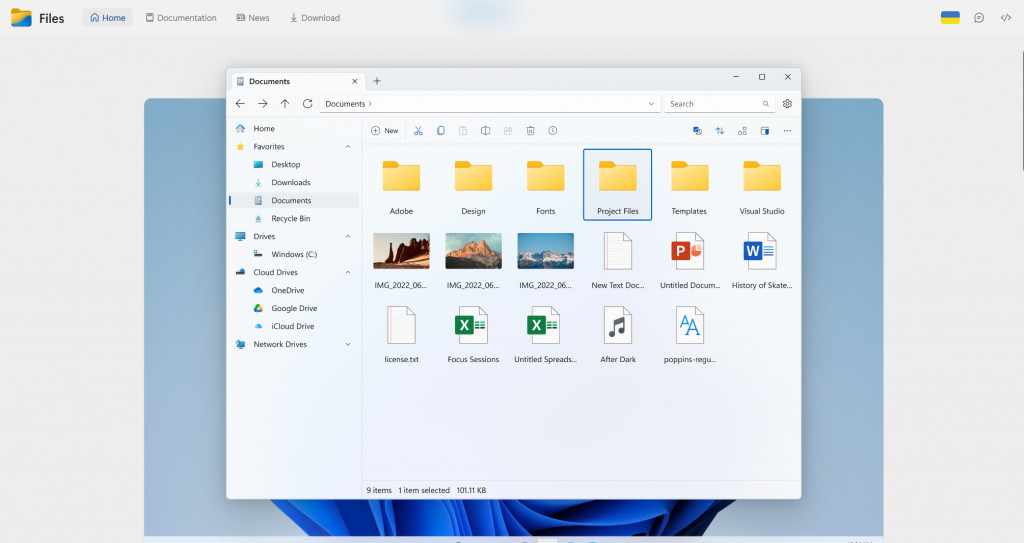Image resolution: width=1024 pixels, height=543 pixels.
Task: Click the New item button
Action: pos(384,131)
